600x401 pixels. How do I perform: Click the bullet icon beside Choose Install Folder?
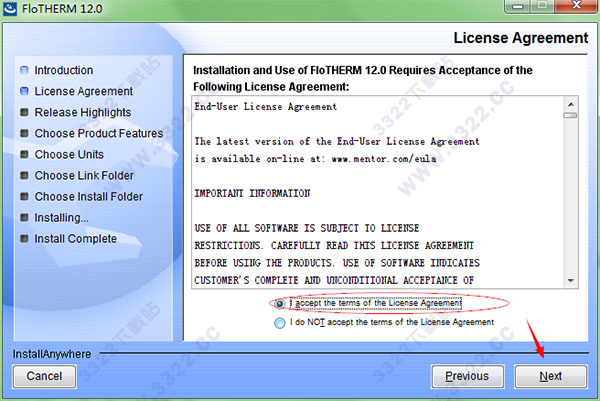coord(24,196)
